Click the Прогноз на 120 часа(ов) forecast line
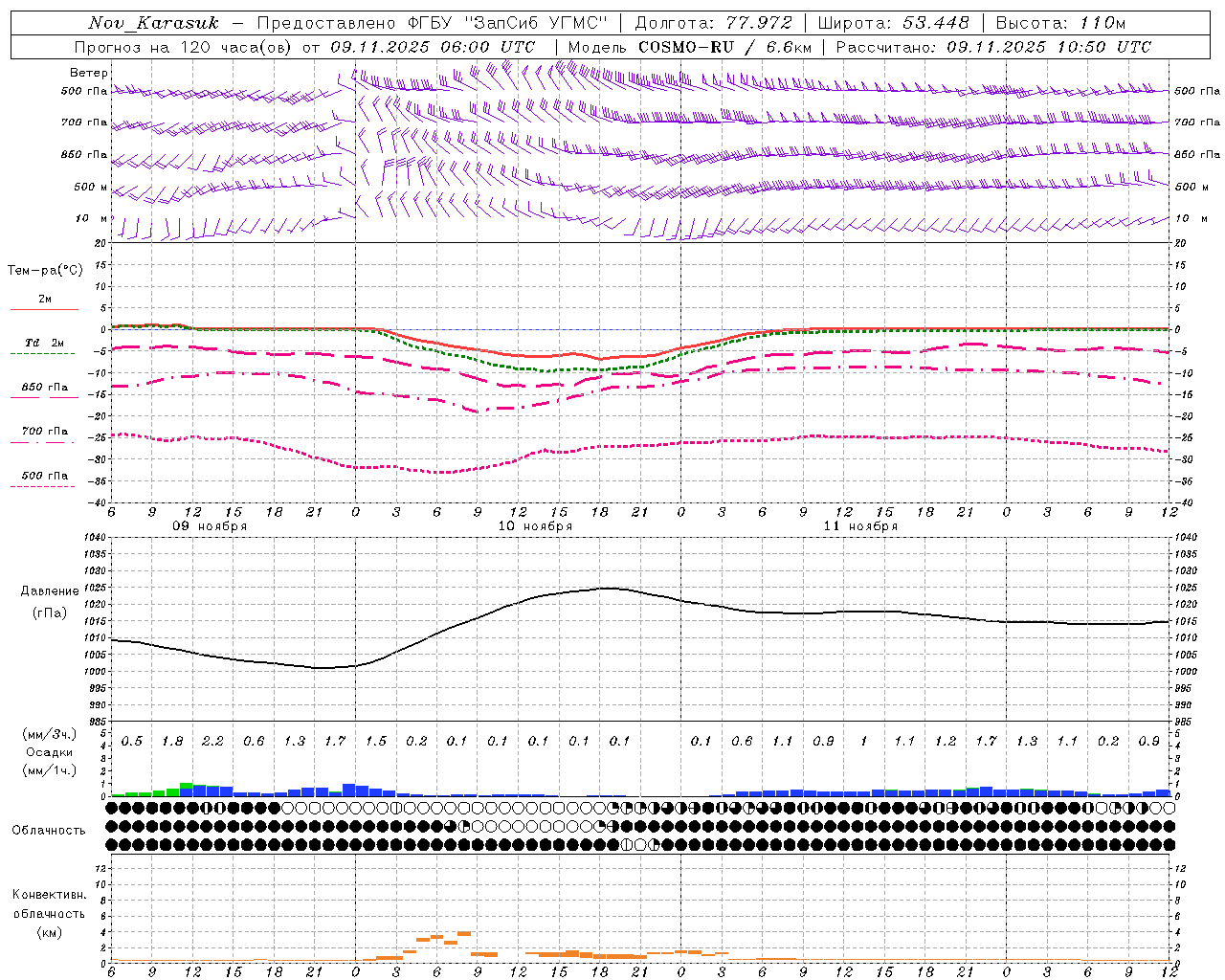The width and height of the screenshot is (1225, 980). (304, 47)
